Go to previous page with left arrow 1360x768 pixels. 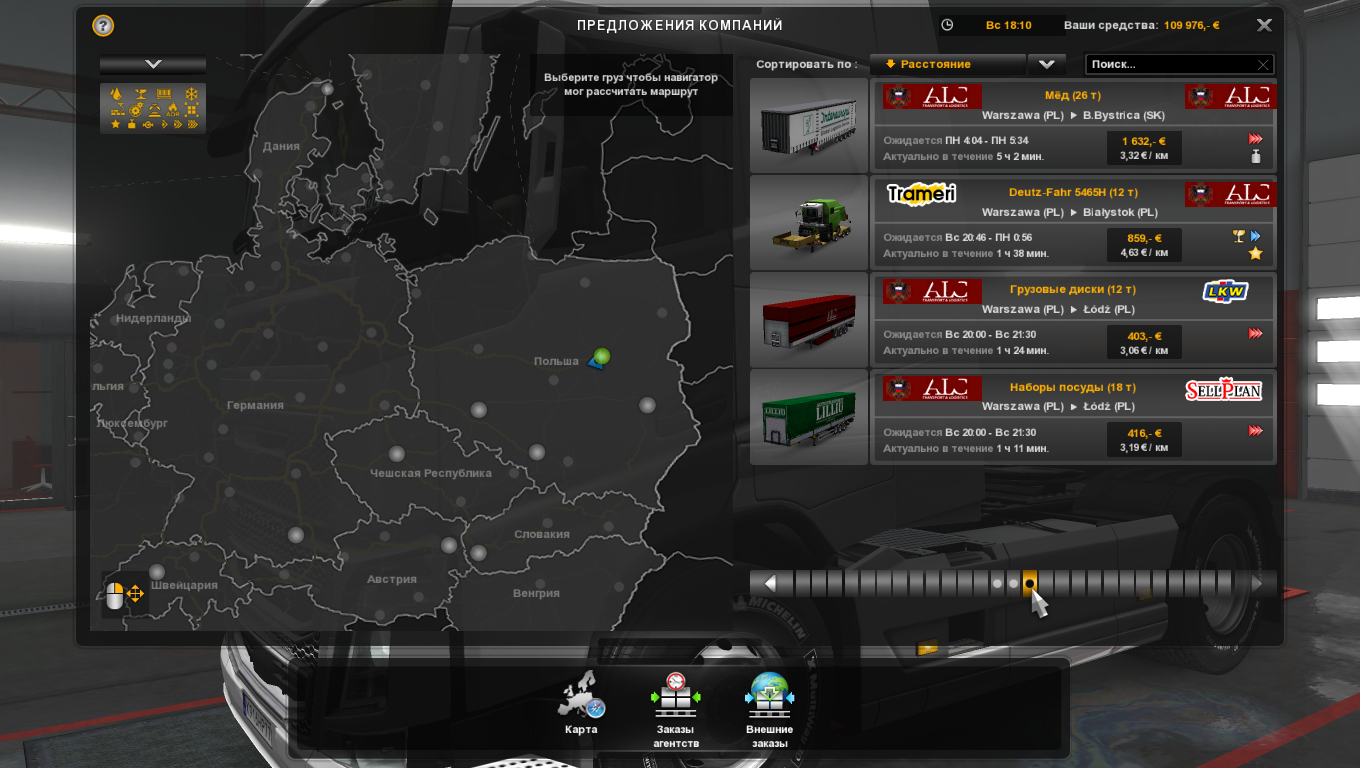pos(770,583)
